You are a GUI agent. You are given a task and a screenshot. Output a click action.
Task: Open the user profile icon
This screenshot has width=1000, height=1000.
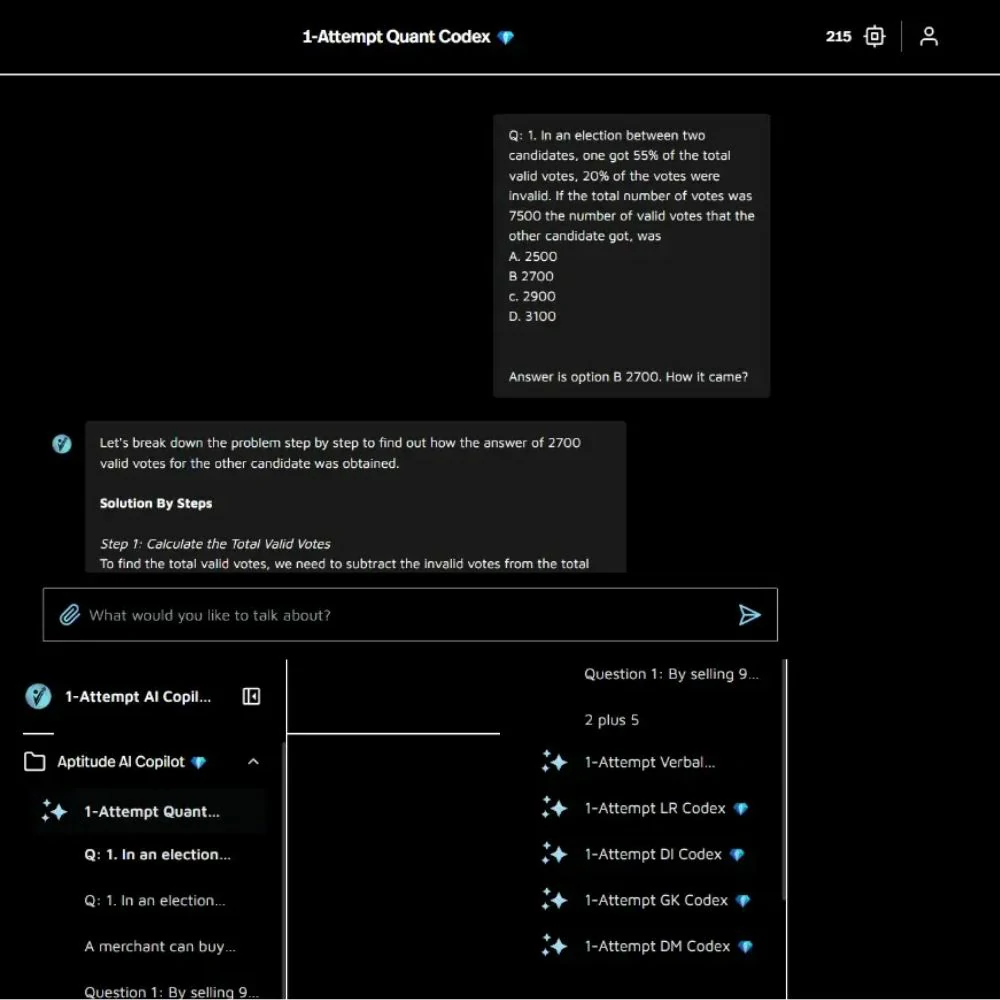pos(929,37)
